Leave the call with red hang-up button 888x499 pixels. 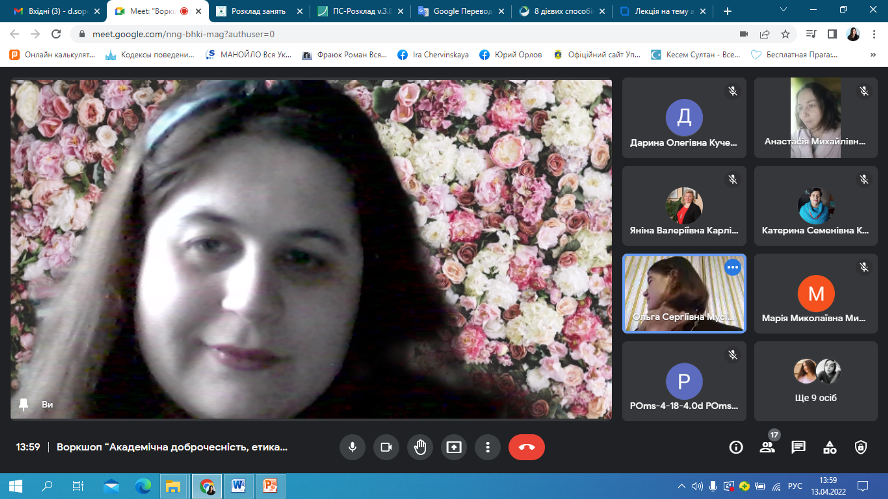pyautogui.click(x=526, y=447)
